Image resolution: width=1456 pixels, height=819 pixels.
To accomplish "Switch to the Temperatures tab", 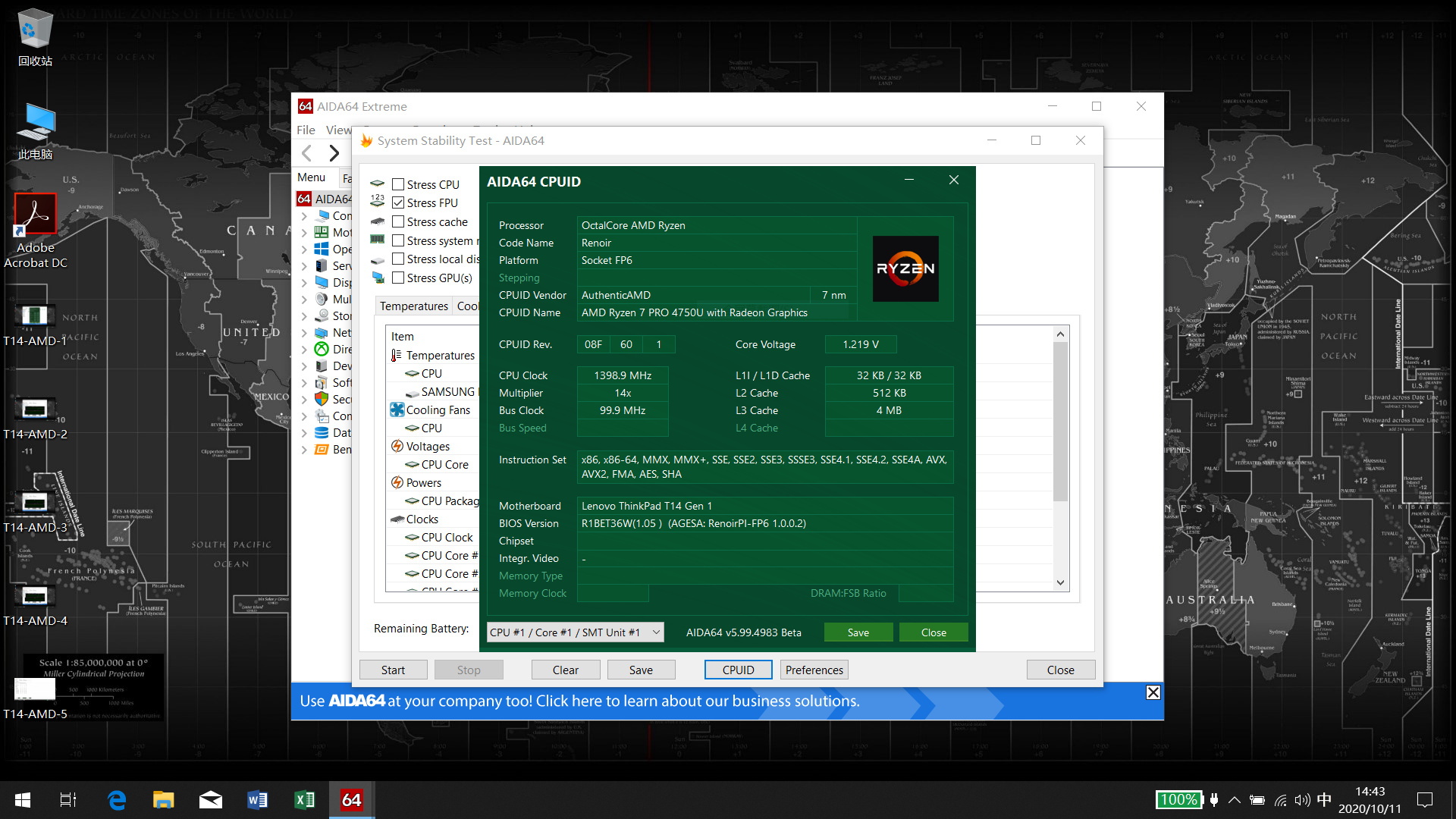I will 414,306.
